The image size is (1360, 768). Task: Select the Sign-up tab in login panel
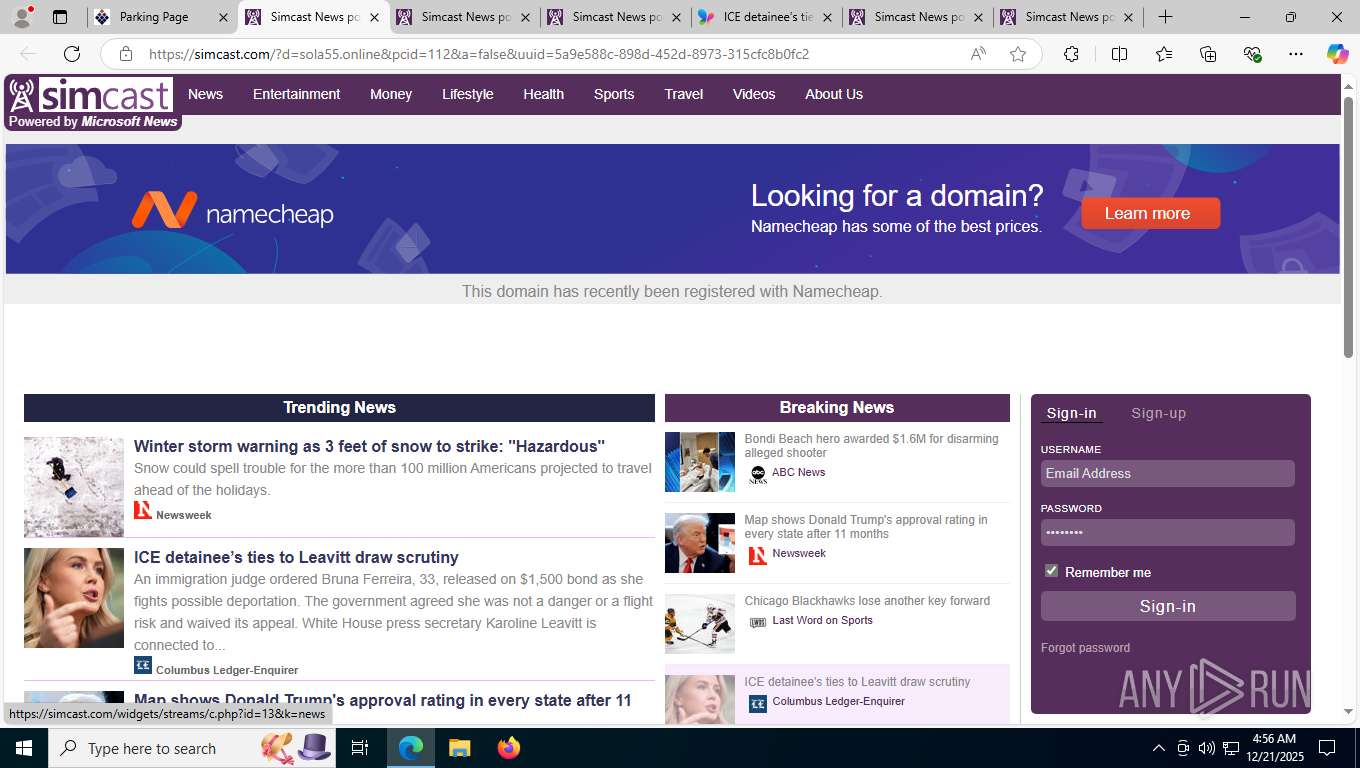tap(1158, 413)
